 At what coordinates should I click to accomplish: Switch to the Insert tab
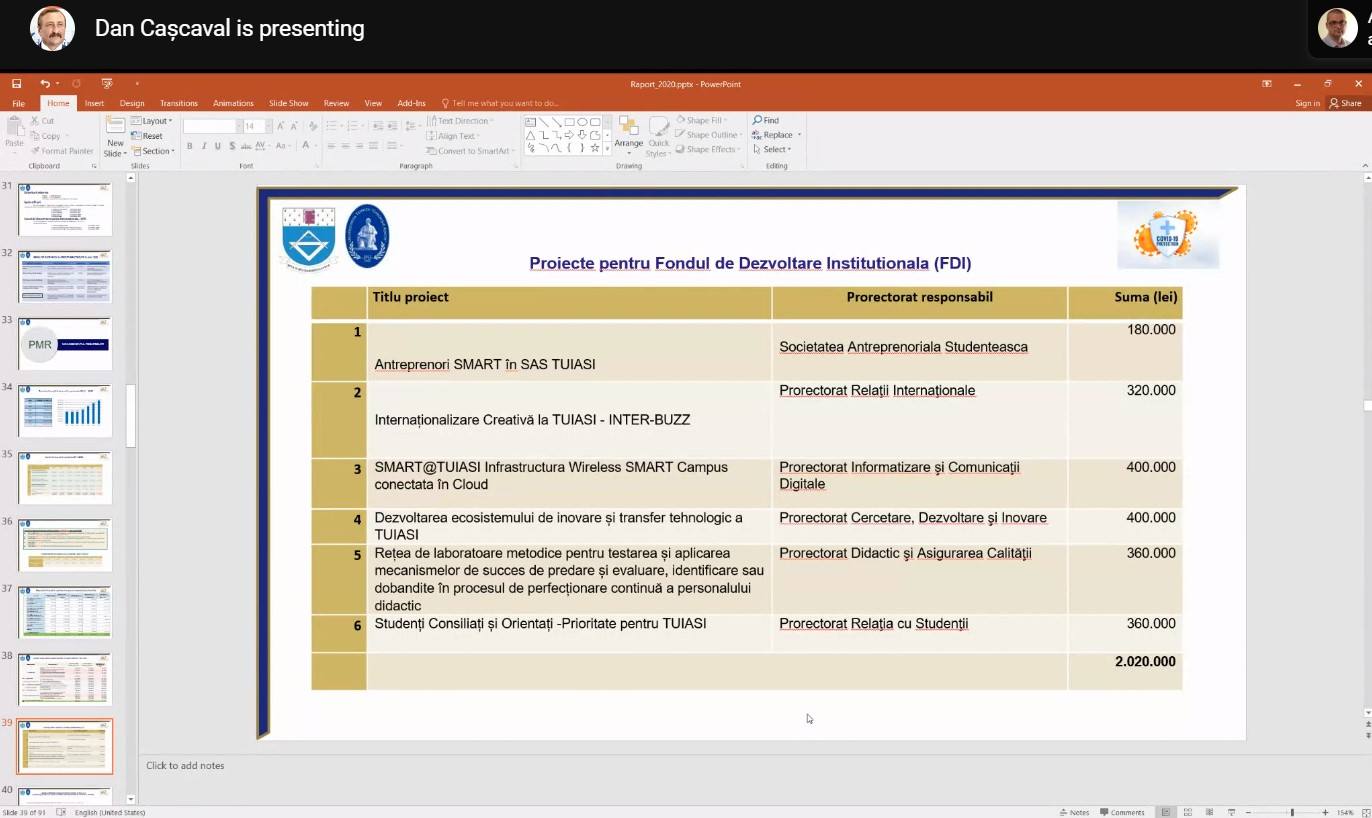pyautogui.click(x=94, y=103)
